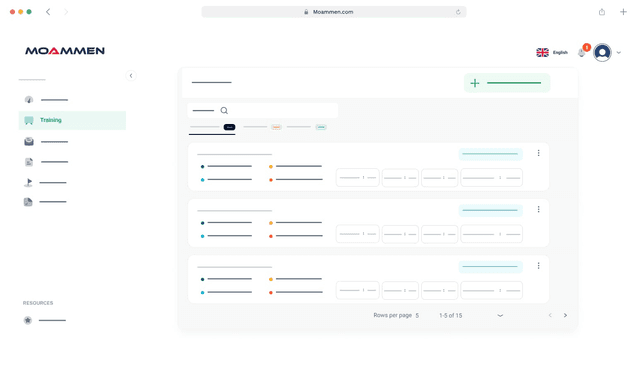The width and height of the screenshot is (640, 372).
Task: Click the dashboard gauge icon in sidebar
Action: pos(29,100)
